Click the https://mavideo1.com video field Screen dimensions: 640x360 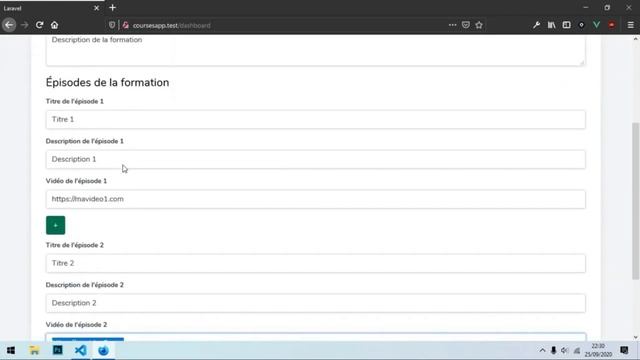click(316, 199)
